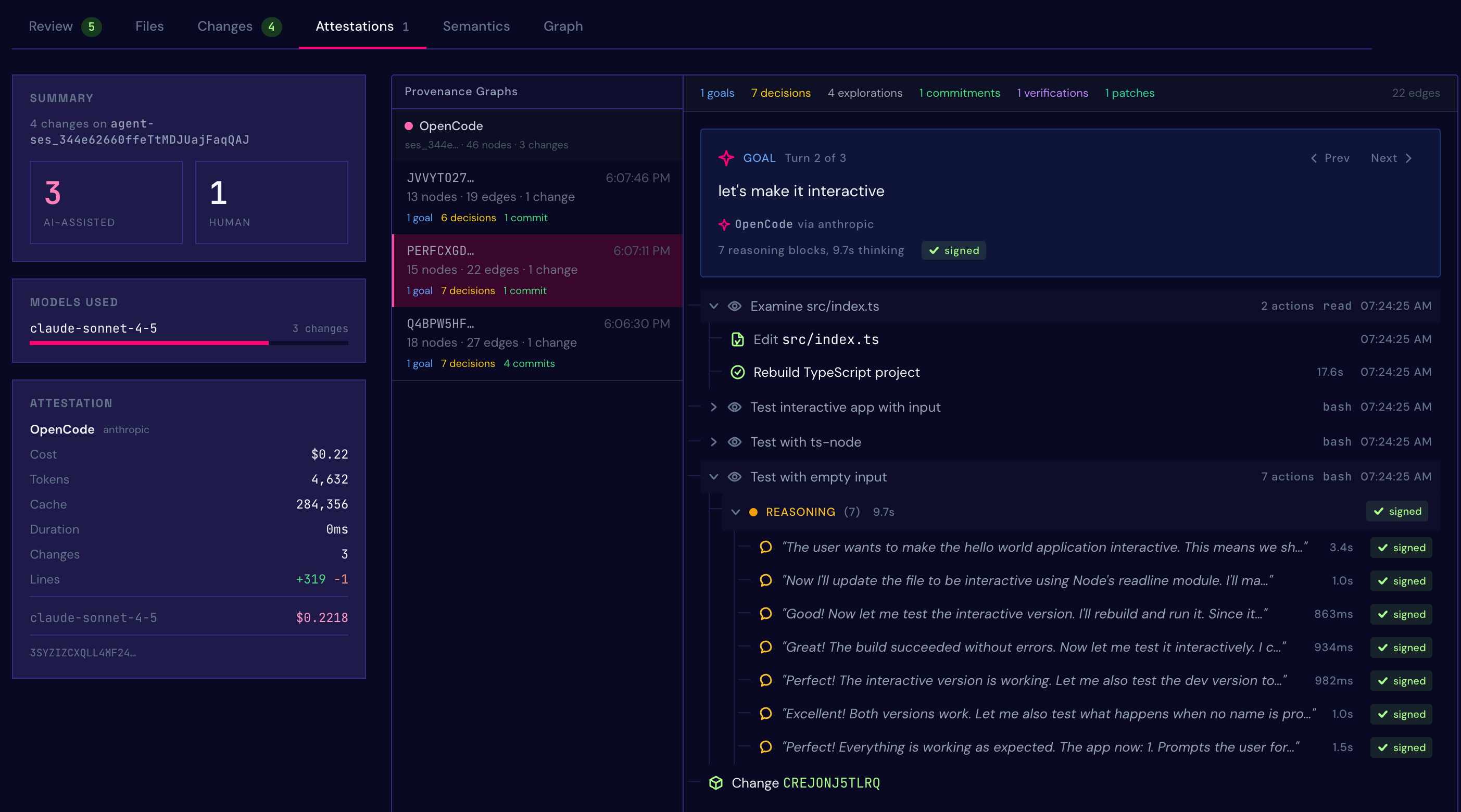Toggle eye icon for Test interactive app with input
The height and width of the screenshot is (812, 1461).
pos(735,407)
